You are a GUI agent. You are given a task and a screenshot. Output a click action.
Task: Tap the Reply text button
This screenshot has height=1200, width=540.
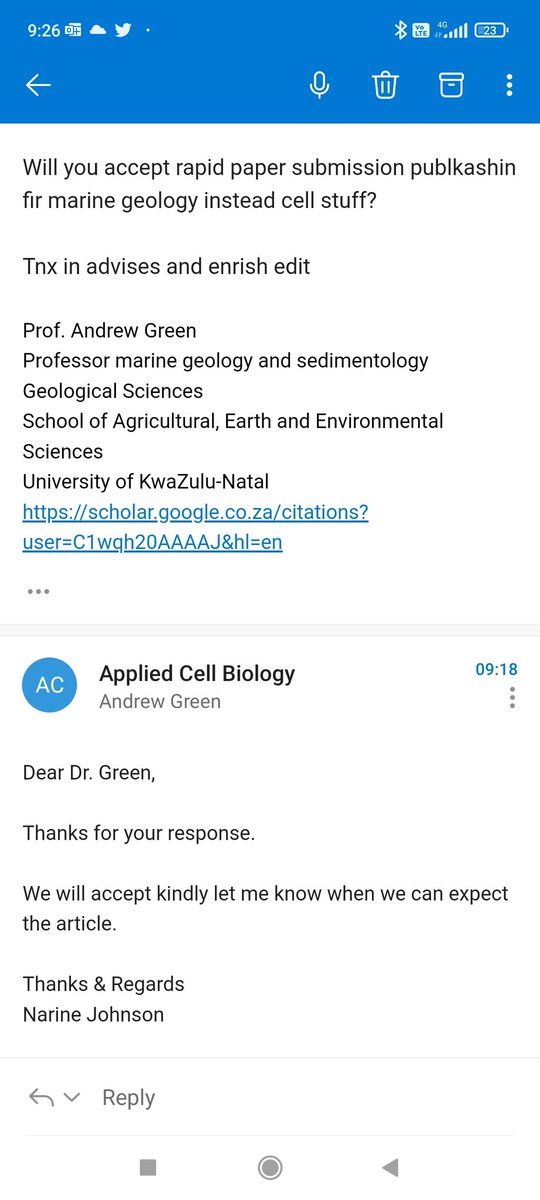point(129,1098)
